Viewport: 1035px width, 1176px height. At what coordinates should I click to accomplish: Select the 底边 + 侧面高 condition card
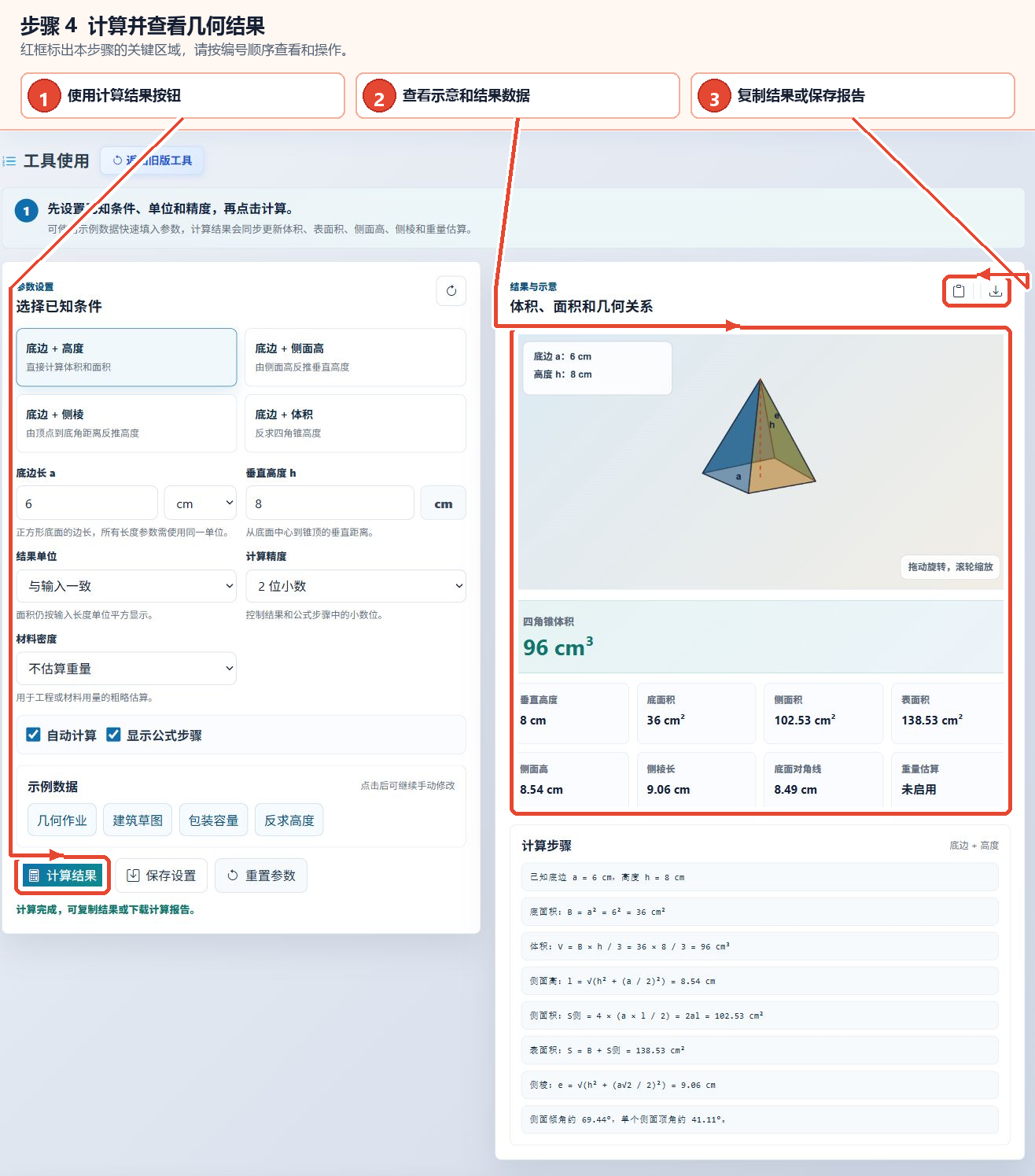[355, 357]
